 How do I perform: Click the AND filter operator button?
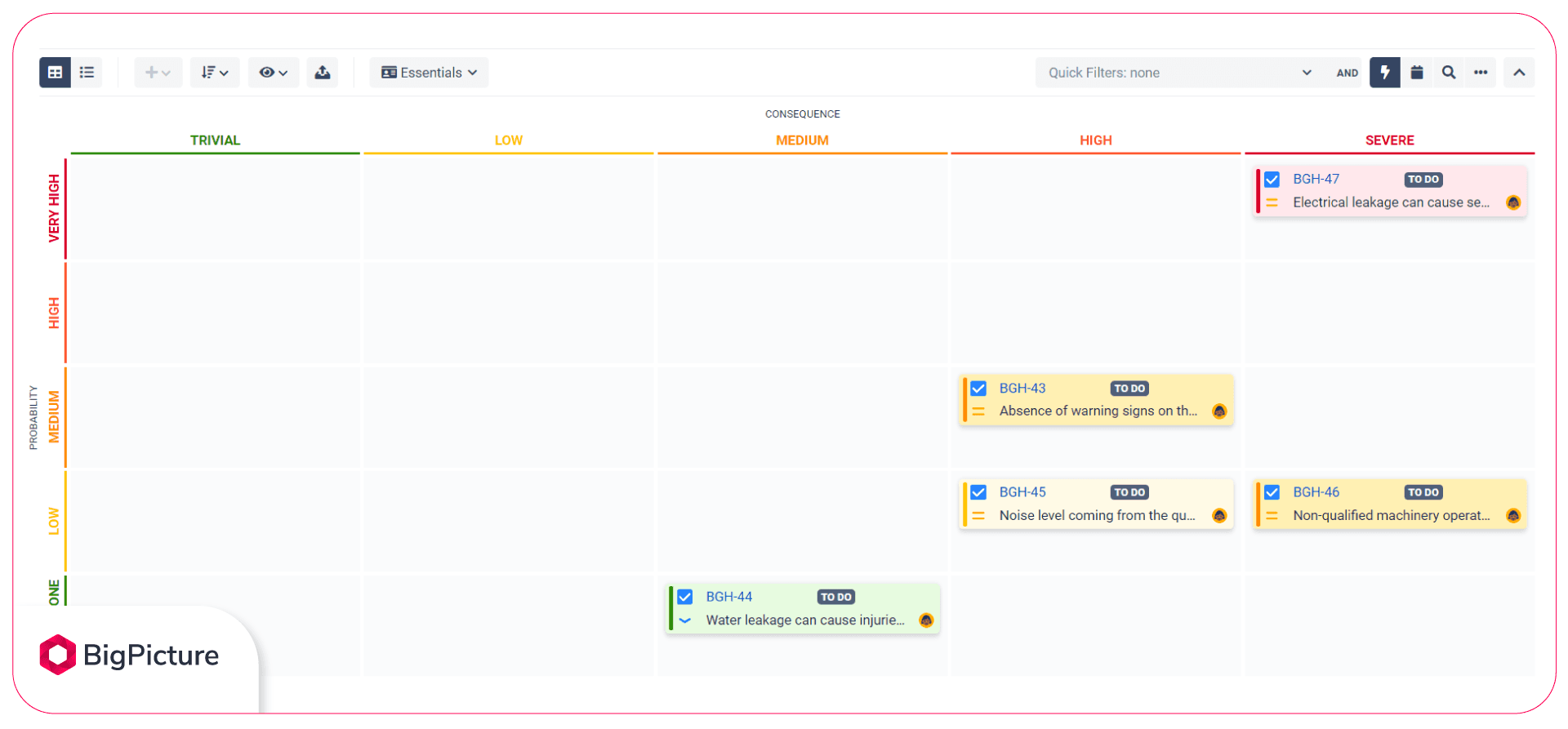tap(1347, 73)
